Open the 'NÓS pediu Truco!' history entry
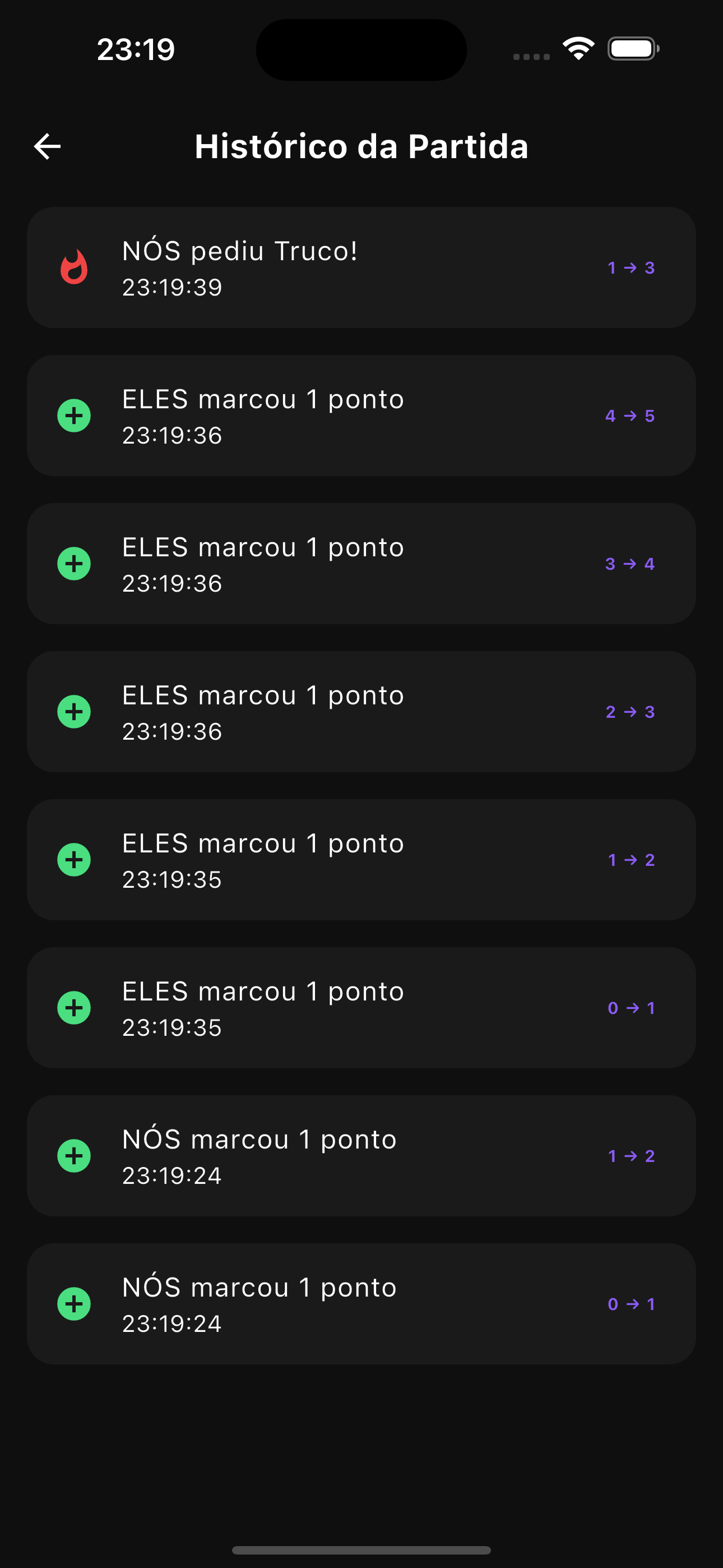The height and width of the screenshot is (1568, 723). [x=361, y=268]
